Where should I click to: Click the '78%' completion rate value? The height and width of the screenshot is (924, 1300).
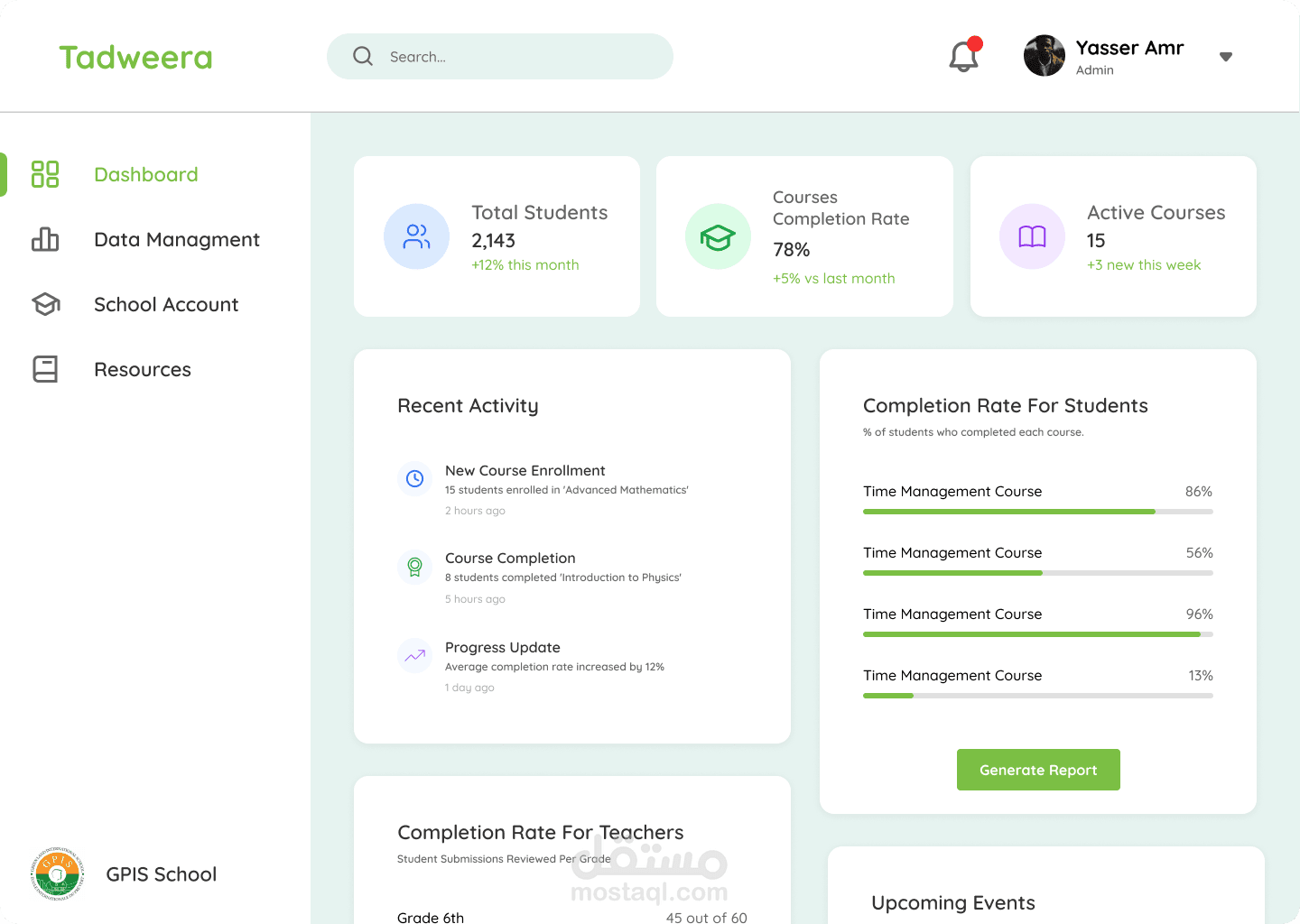point(792,250)
